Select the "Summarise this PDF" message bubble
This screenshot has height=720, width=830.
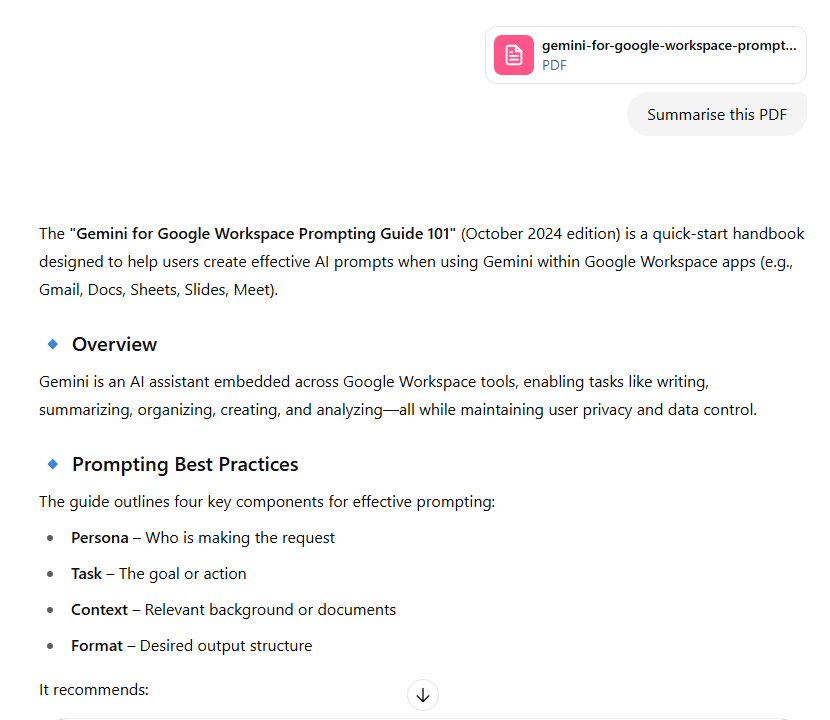(716, 114)
